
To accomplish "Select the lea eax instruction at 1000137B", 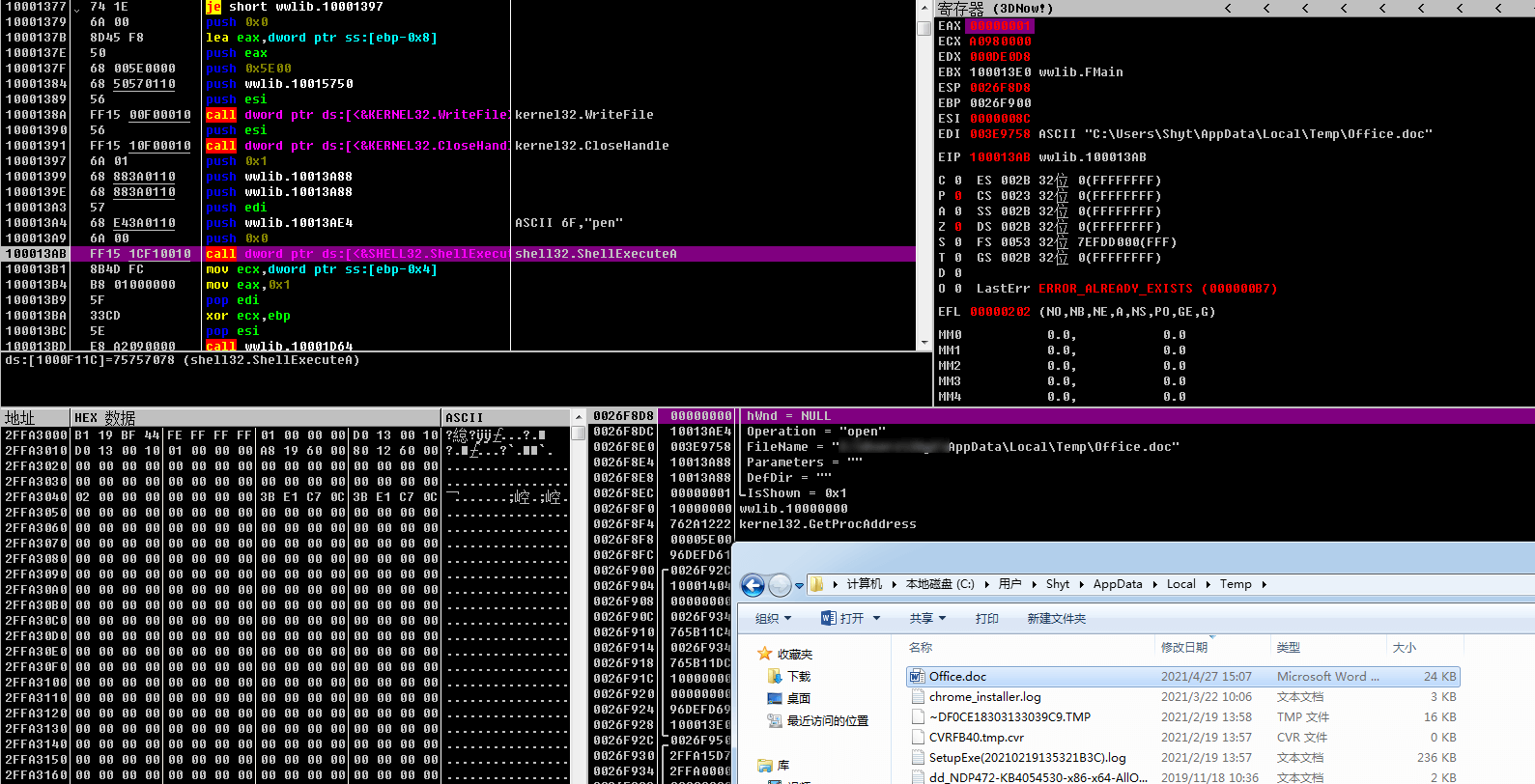I will [x=458, y=38].
